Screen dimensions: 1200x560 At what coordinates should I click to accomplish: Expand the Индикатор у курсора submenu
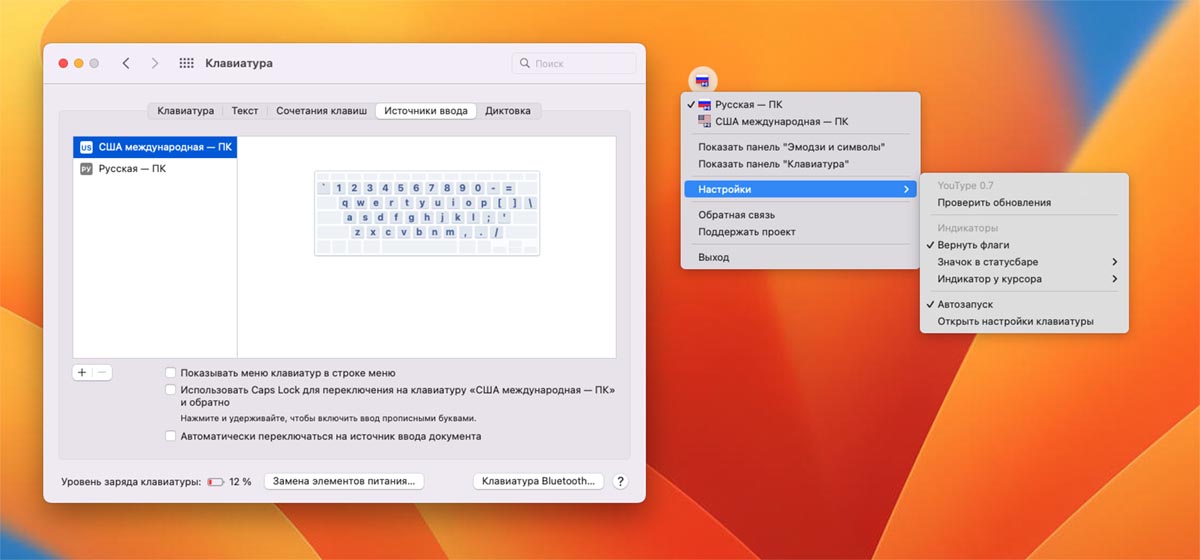pyautogui.click(x=1023, y=279)
